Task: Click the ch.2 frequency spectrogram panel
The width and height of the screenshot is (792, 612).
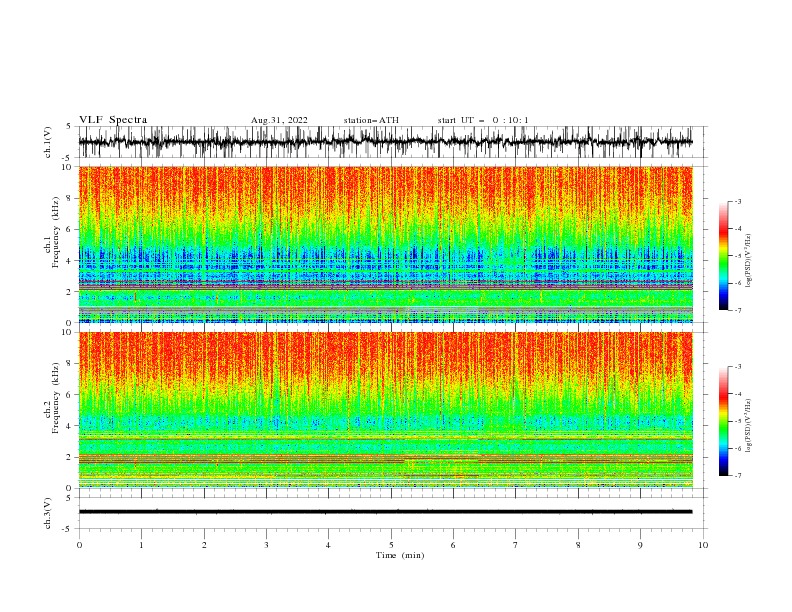Action: [x=385, y=410]
